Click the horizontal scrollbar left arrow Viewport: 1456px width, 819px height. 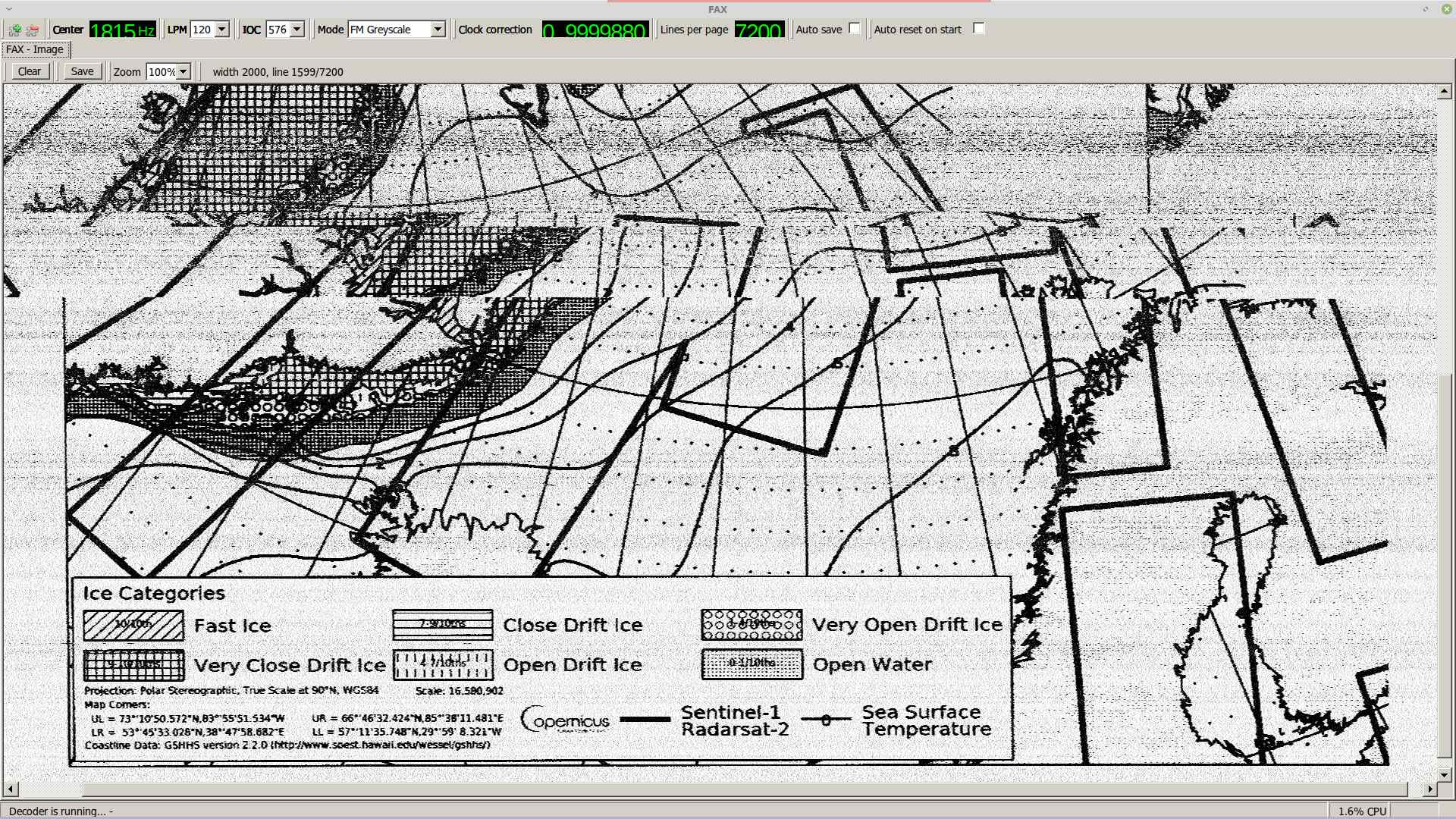pyautogui.click(x=10, y=789)
